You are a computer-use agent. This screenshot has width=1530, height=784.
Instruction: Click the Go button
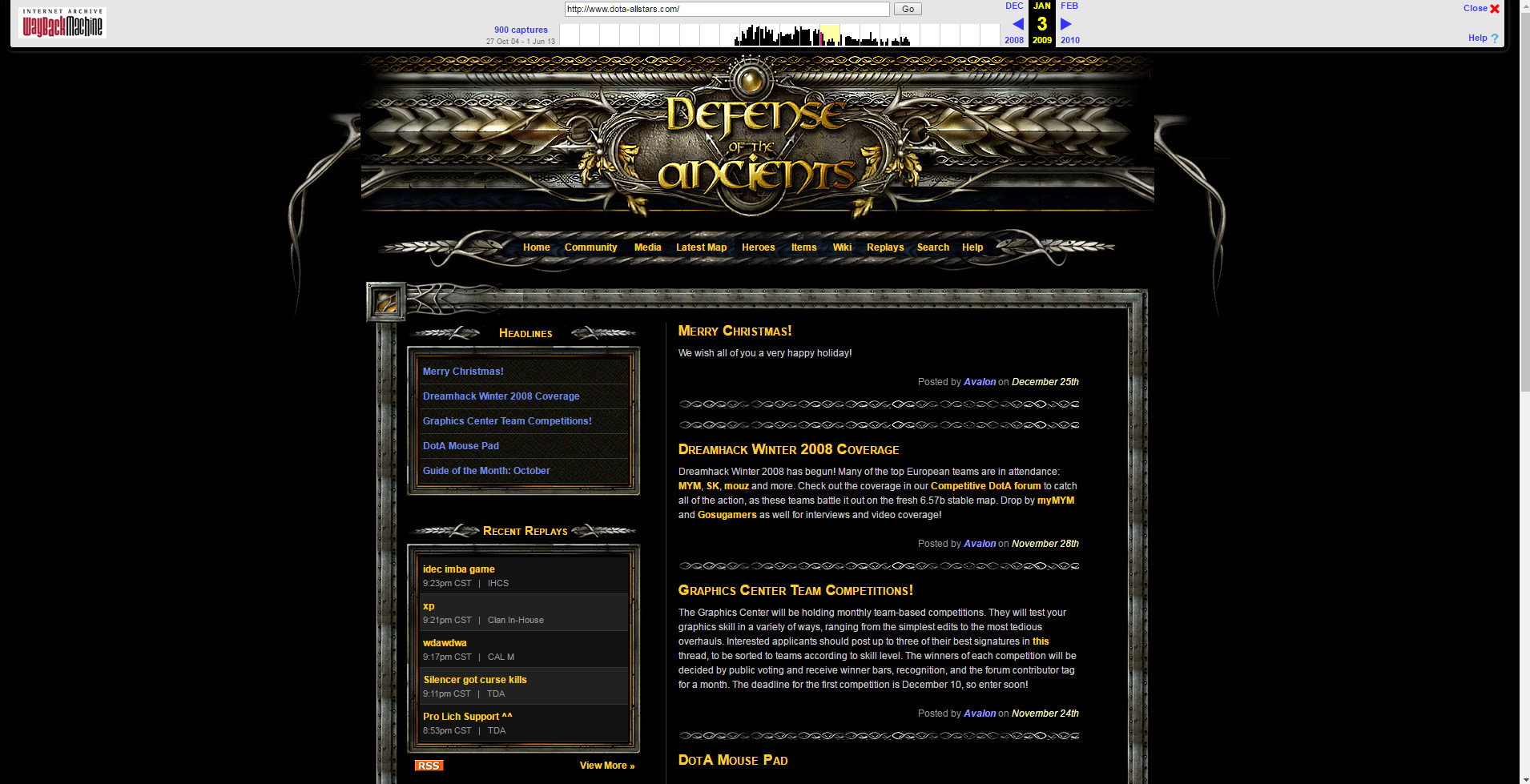click(908, 9)
